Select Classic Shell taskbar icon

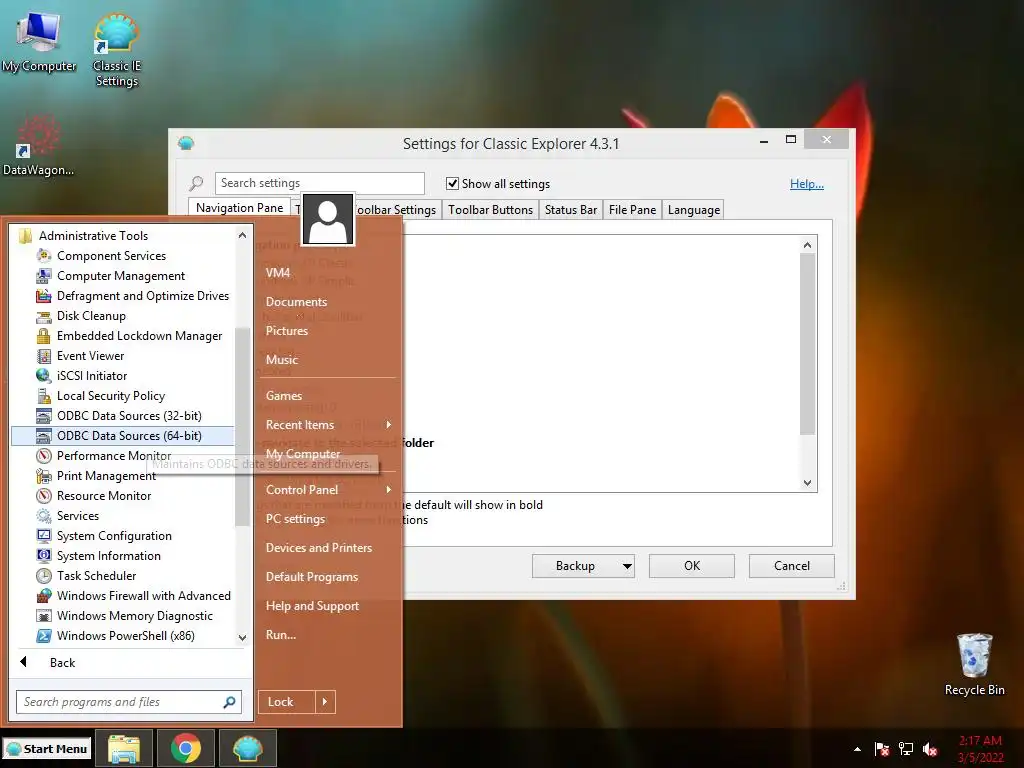click(248, 748)
